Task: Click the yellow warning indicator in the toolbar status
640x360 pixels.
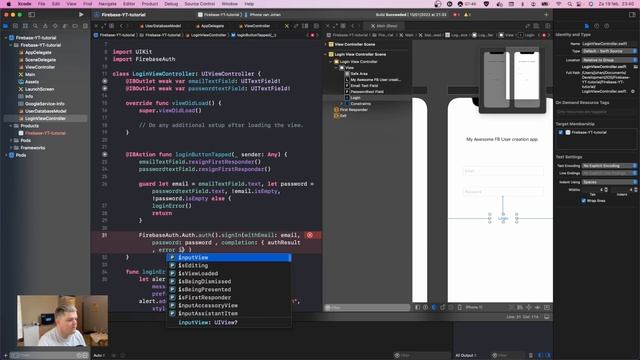Action: click(x=467, y=15)
